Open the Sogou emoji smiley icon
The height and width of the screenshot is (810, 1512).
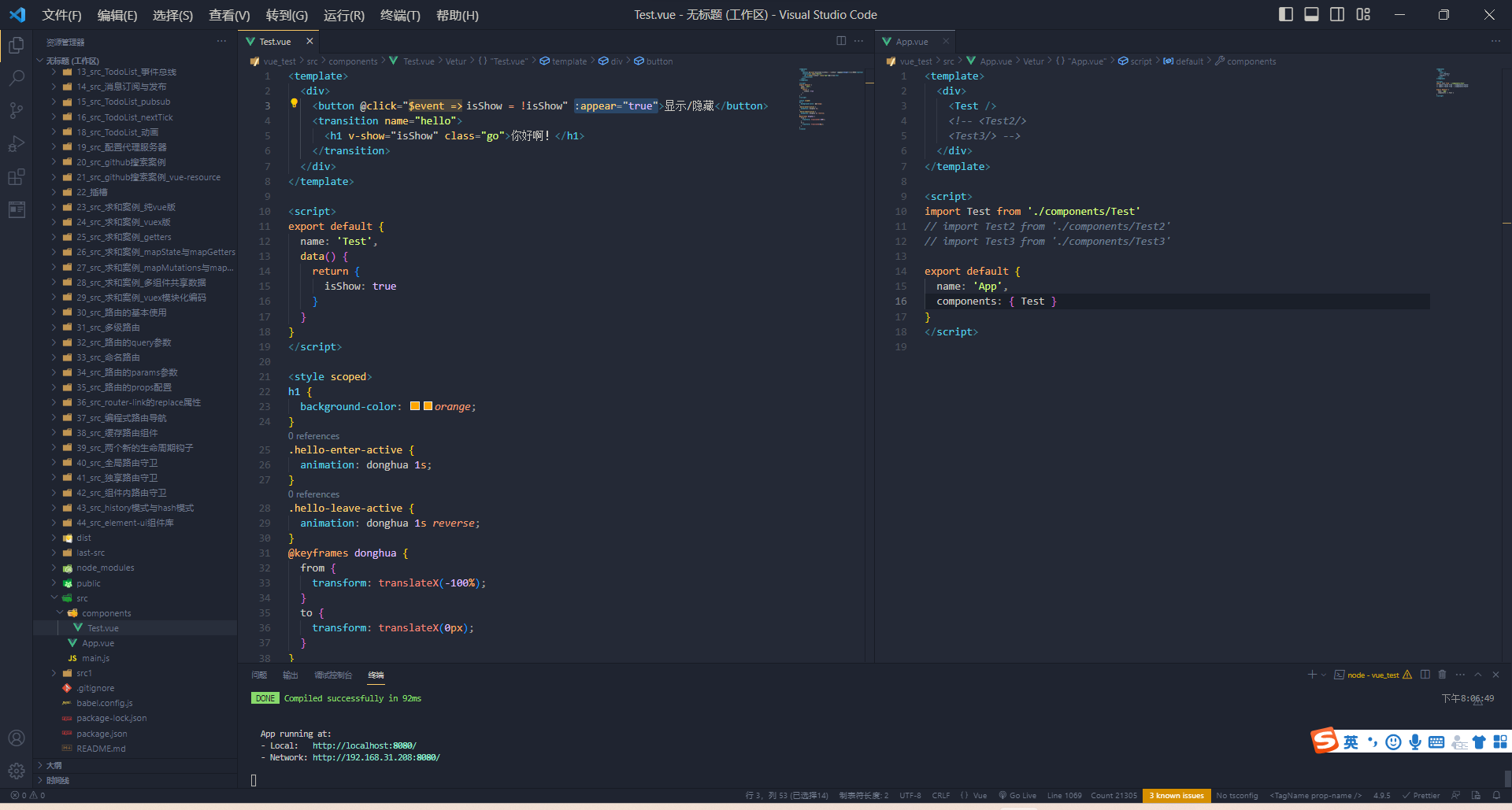point(1393,742)
